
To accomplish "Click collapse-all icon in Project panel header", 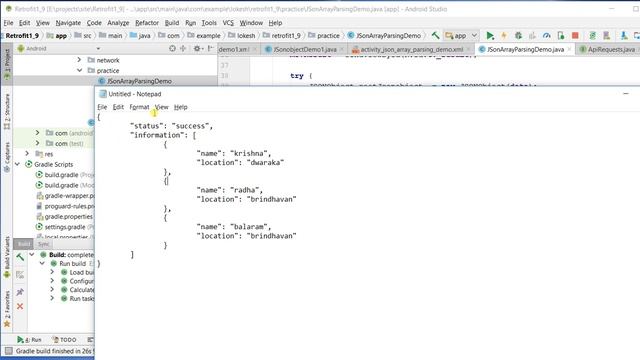I will [x=183, y=49].
